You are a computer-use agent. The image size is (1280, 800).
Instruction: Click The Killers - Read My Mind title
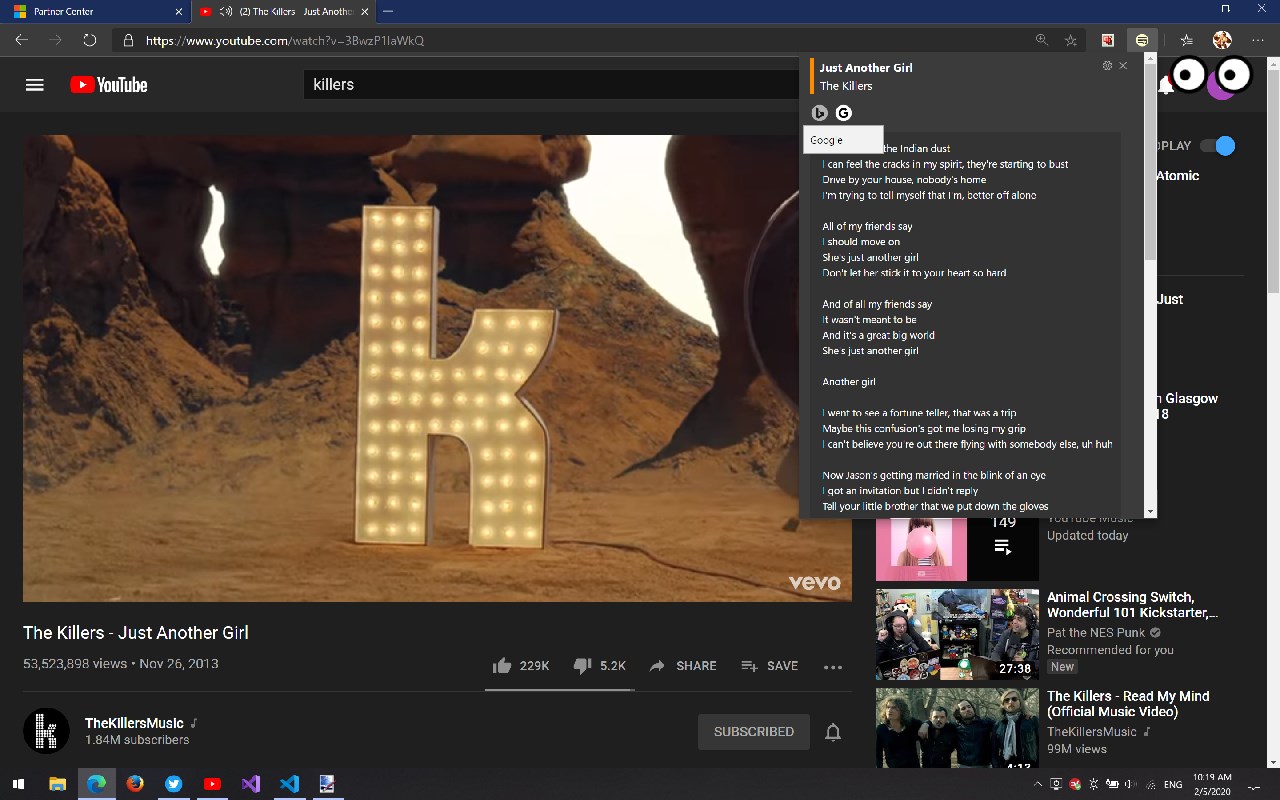click(x=1128, y=704)
